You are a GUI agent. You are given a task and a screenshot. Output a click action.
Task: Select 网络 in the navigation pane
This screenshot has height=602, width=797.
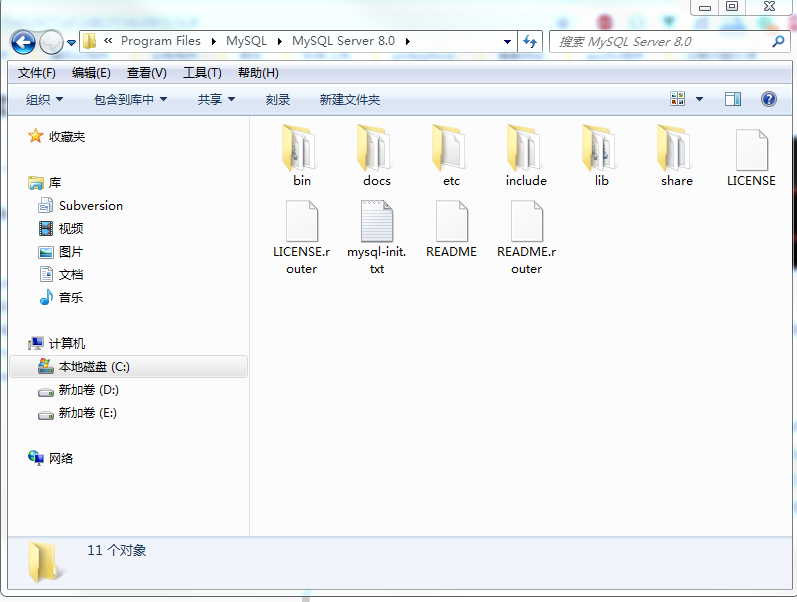click(x=51, y=458)
